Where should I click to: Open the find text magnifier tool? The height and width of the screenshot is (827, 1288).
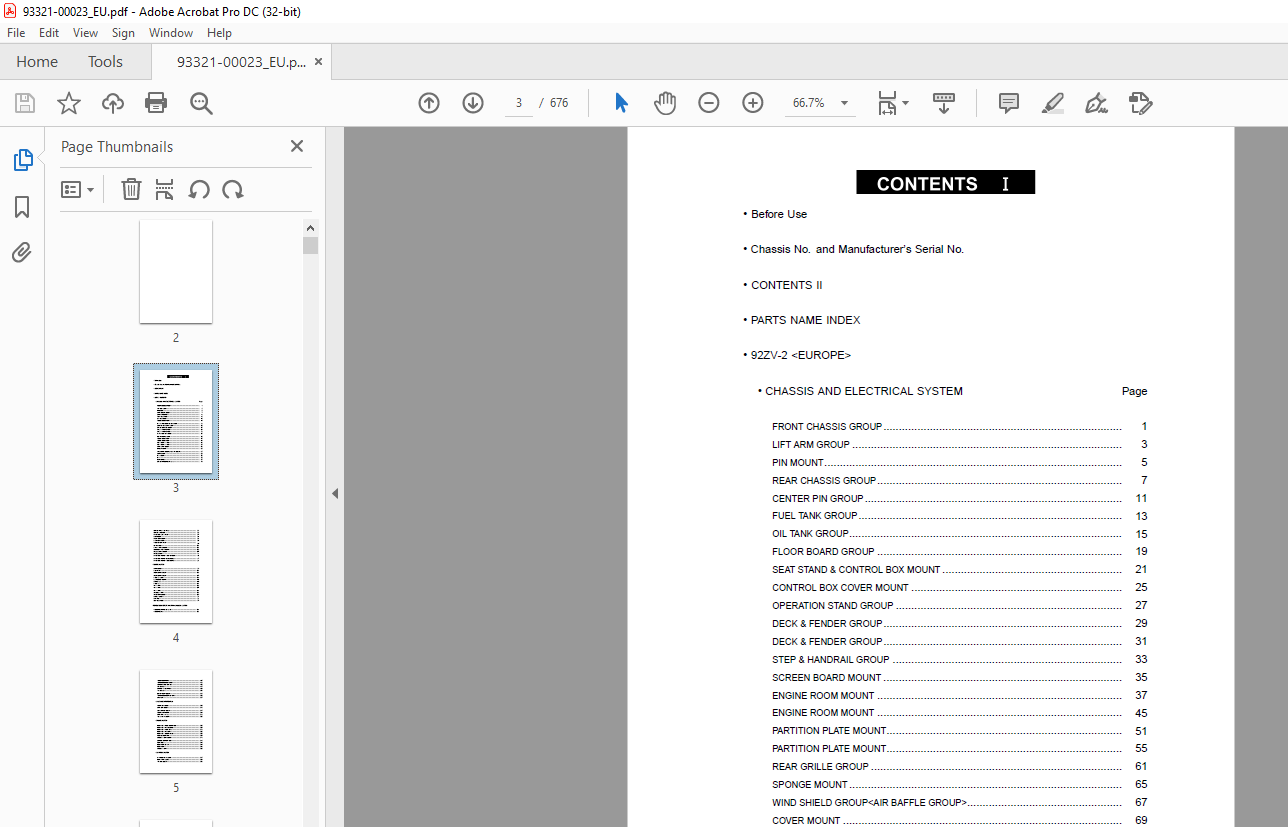coord(201,103)
